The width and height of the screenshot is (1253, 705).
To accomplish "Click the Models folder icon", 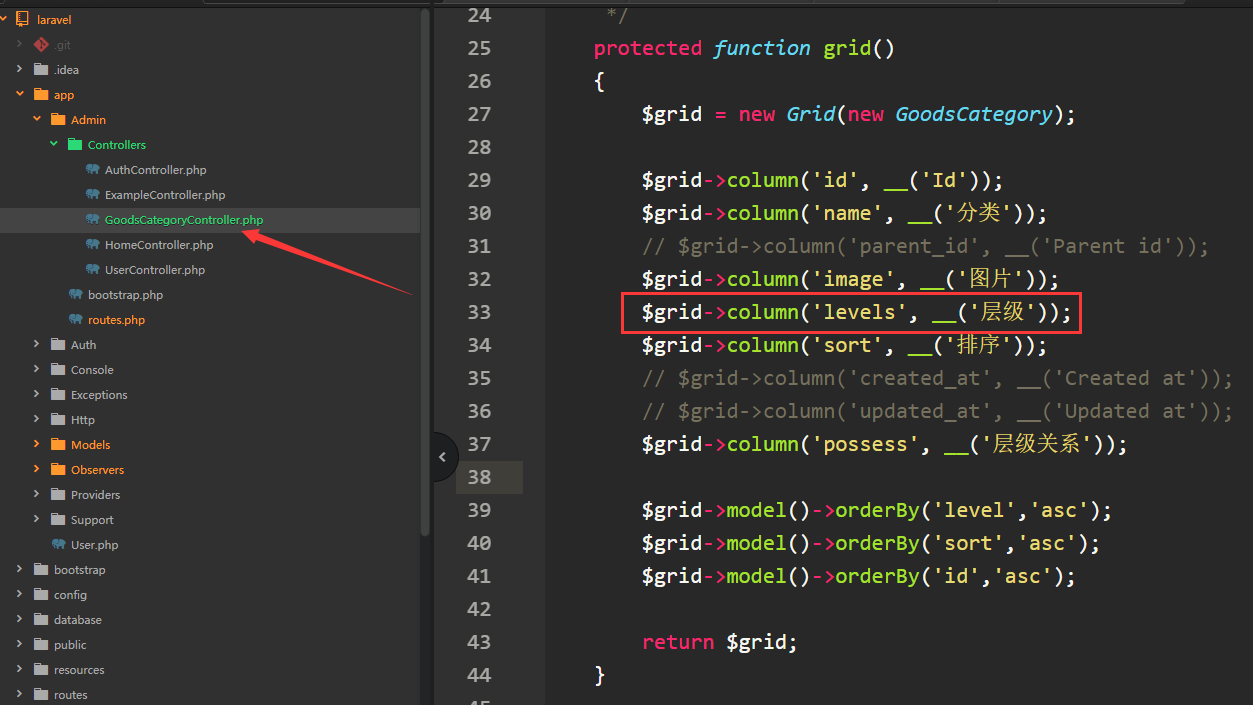I will point(58,444).
